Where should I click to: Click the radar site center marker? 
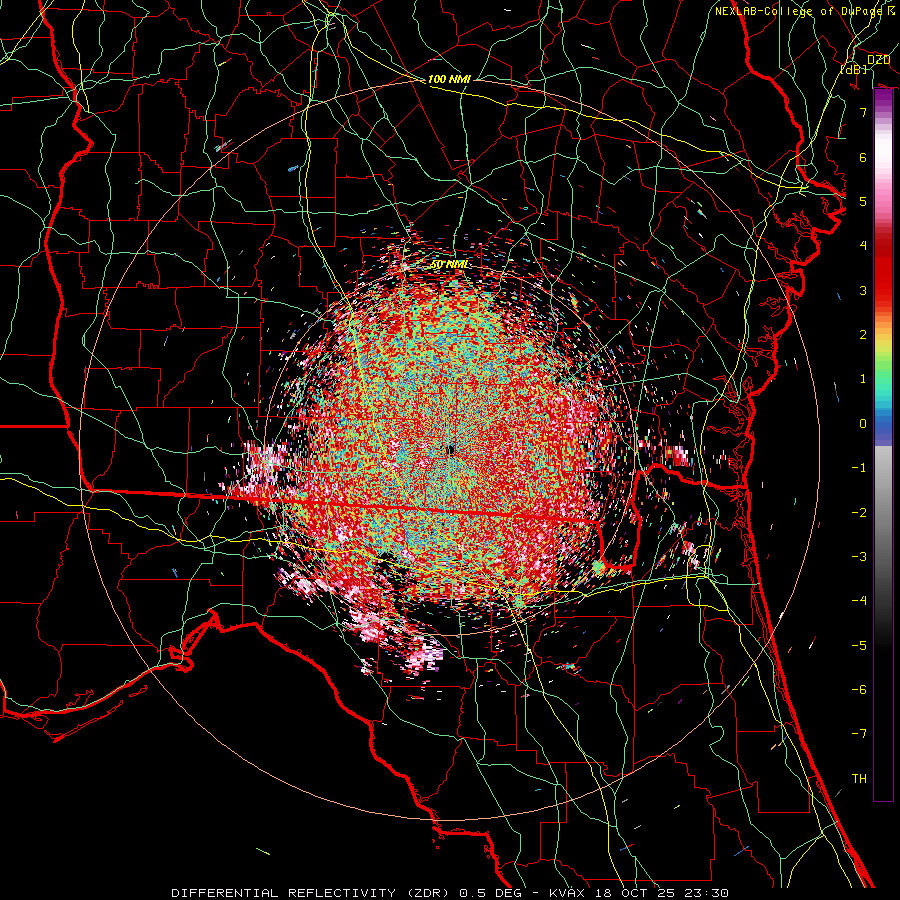pyautogui.click(x=451, y=450)
